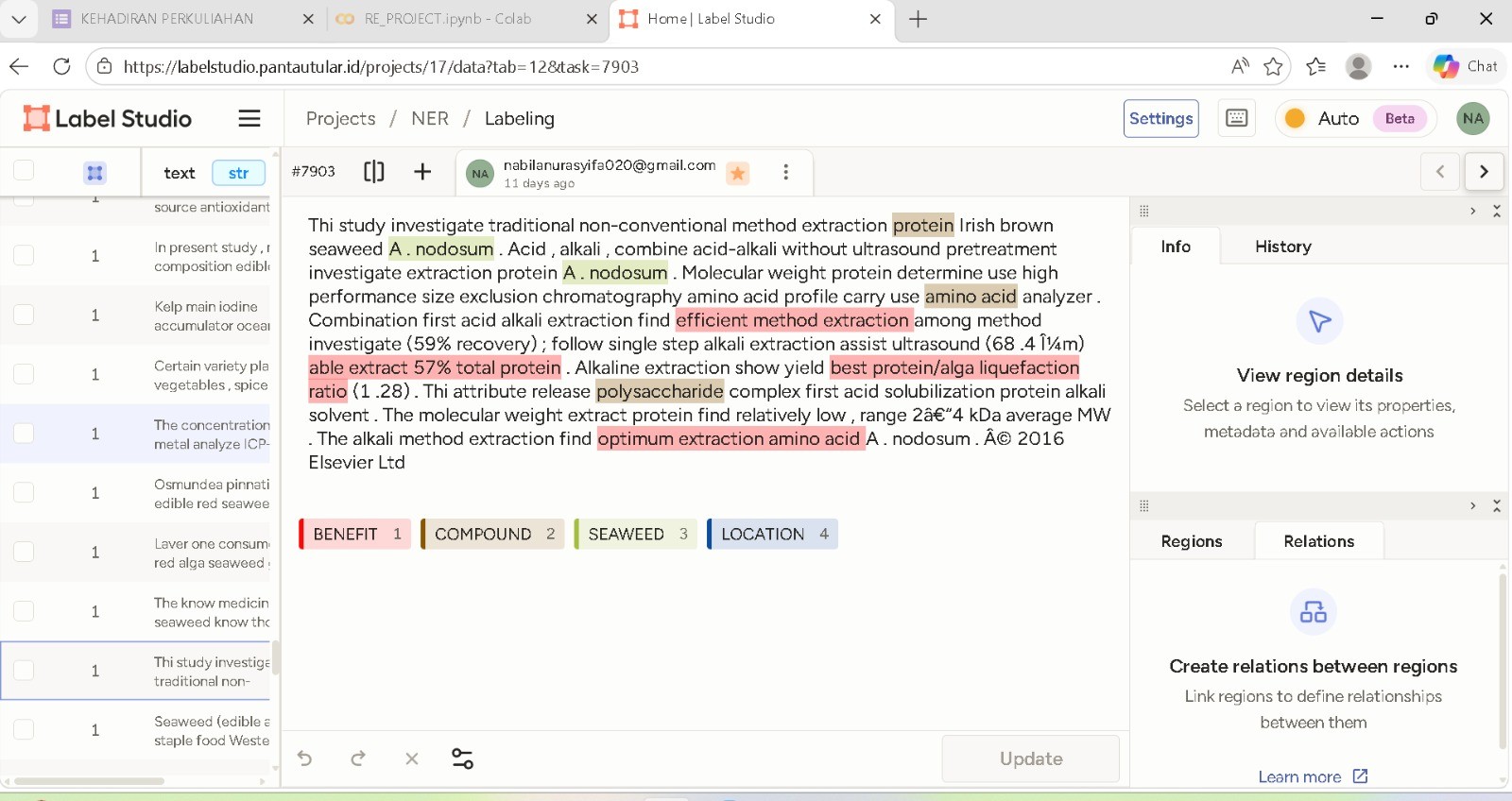Check the 'Thi study investig' row checkbox
The height and width of the screenshot is (801, 1512).
pyautogui.click(x=24, y=670)
